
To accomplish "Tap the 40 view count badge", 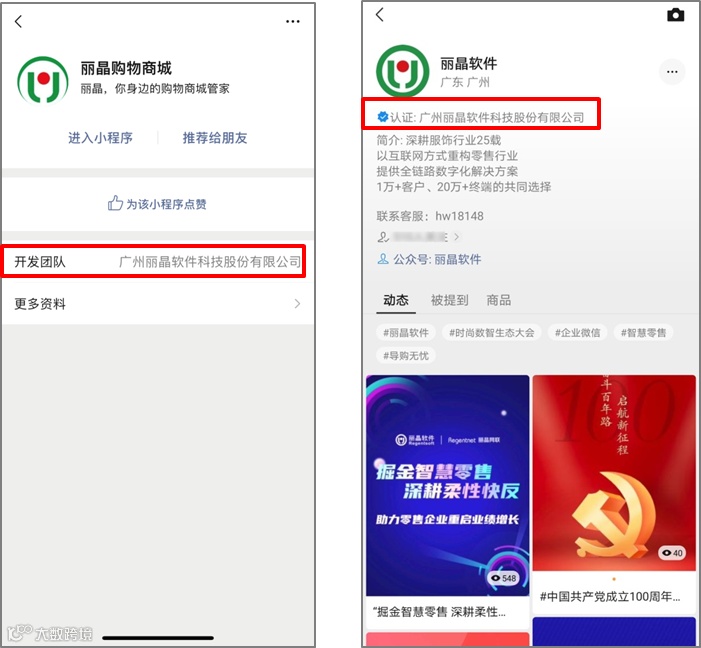I will tap(672, 553).
